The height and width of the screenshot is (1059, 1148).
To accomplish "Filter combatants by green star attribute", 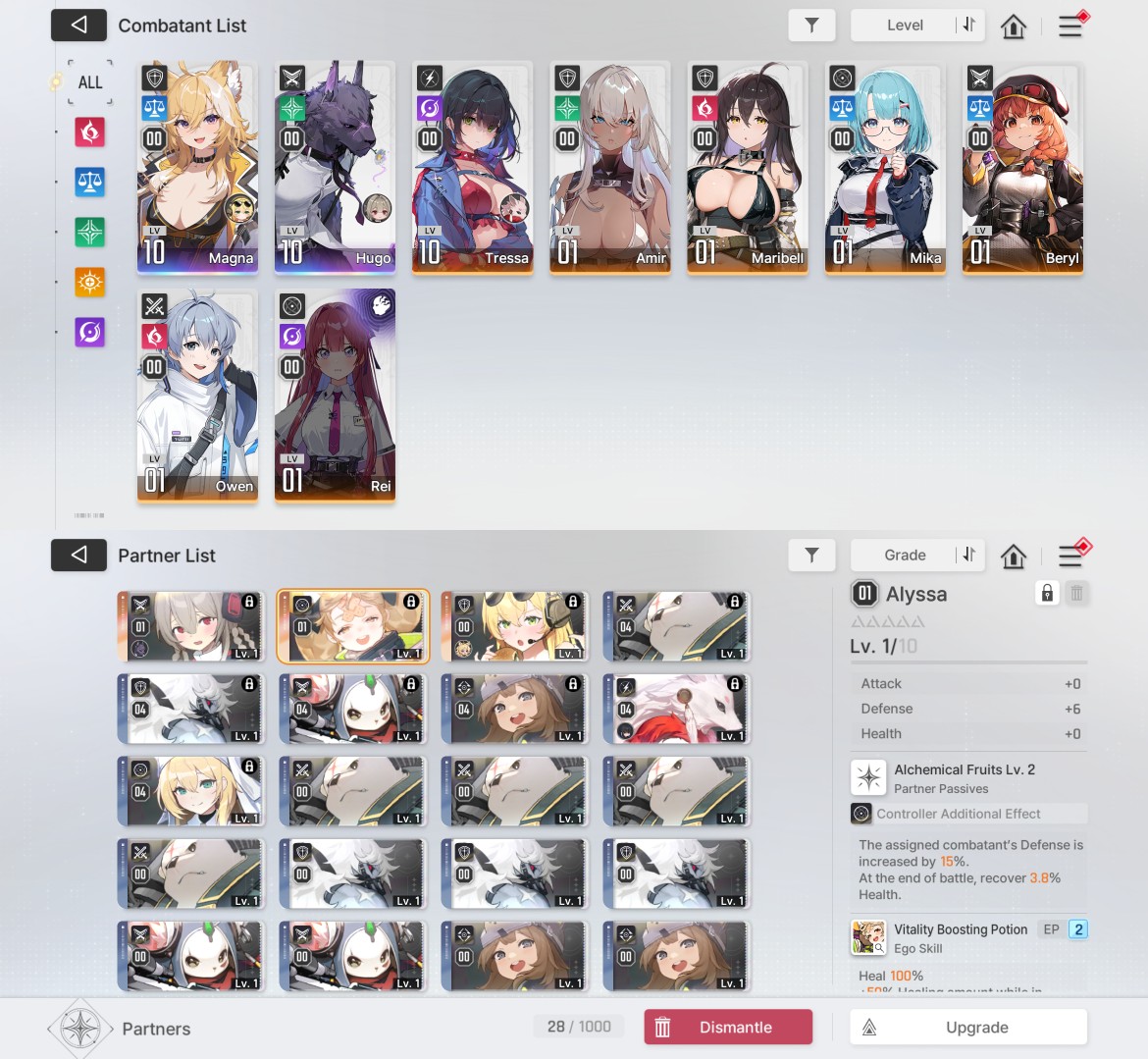I will pyautogui.click(x=90, y=233).
